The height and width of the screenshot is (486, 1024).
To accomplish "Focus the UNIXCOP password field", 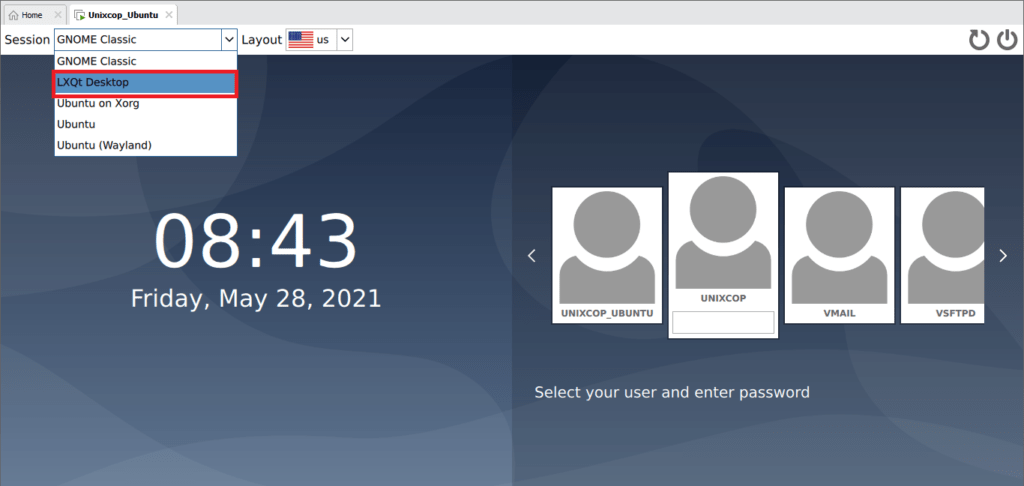I will pos(723,323).
